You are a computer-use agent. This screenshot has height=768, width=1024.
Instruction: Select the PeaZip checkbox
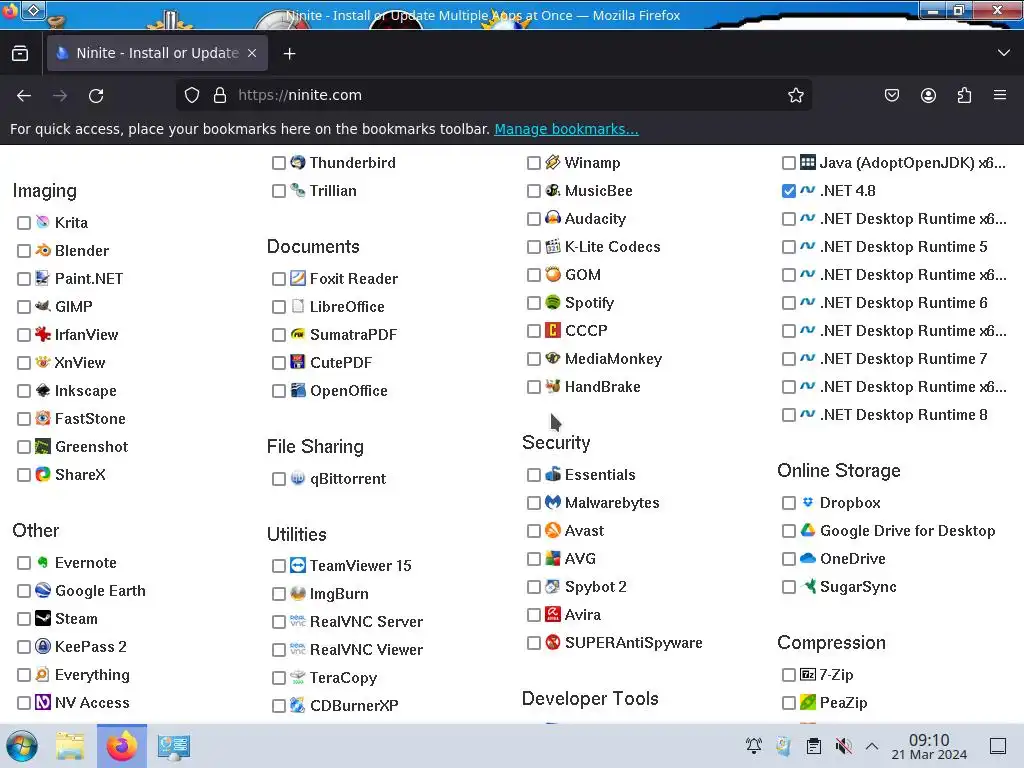788,703
